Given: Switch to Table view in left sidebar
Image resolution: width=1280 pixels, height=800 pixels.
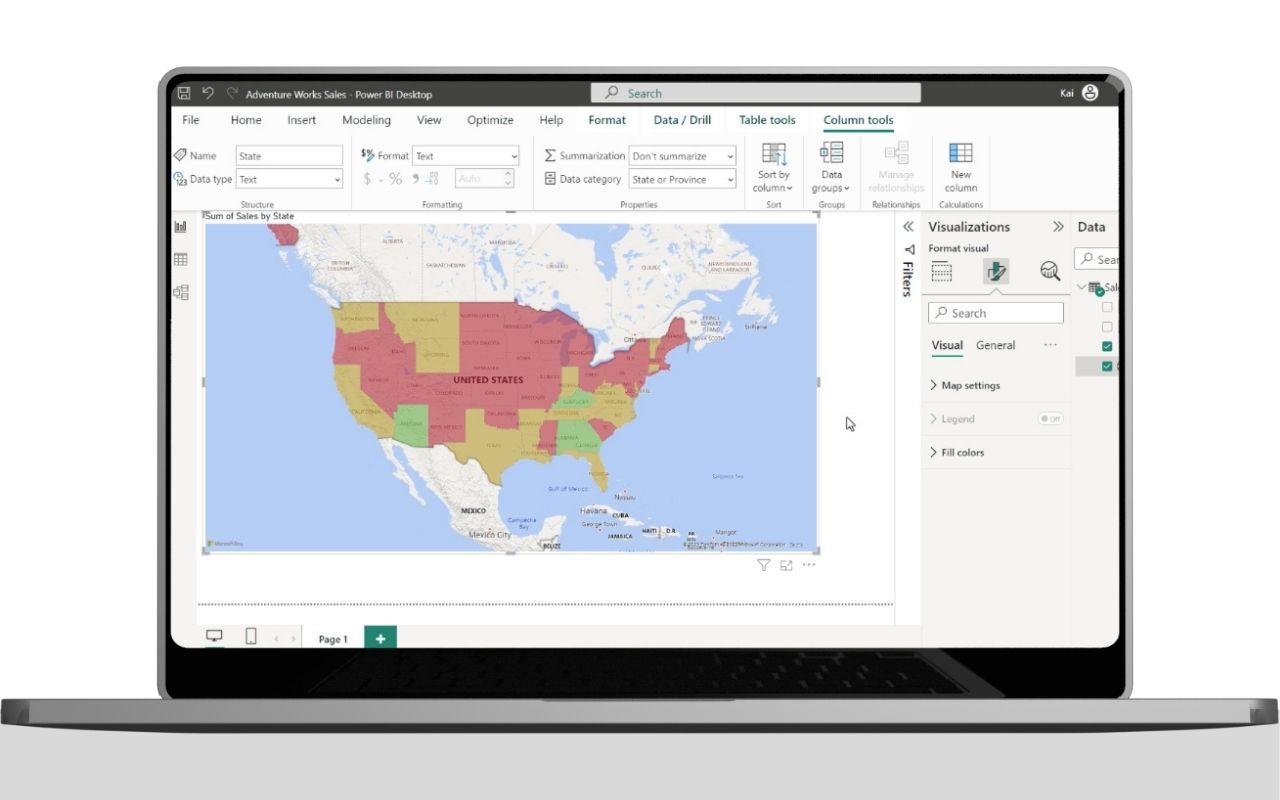Looking at the screenshot, I should tap(180, 259).
